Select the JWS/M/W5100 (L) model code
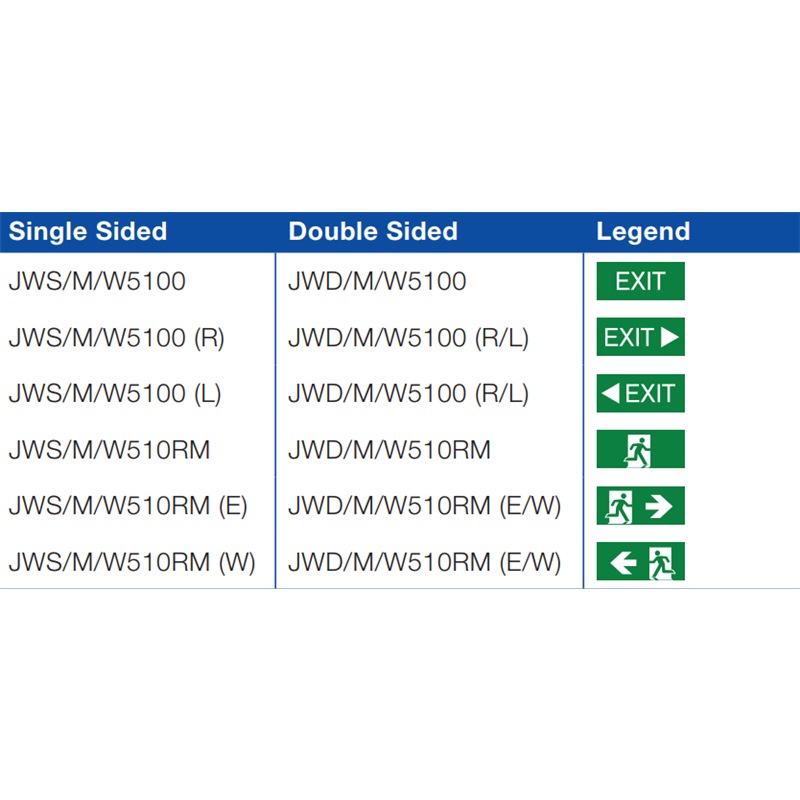The image size is (800, 800). (115, 394)
